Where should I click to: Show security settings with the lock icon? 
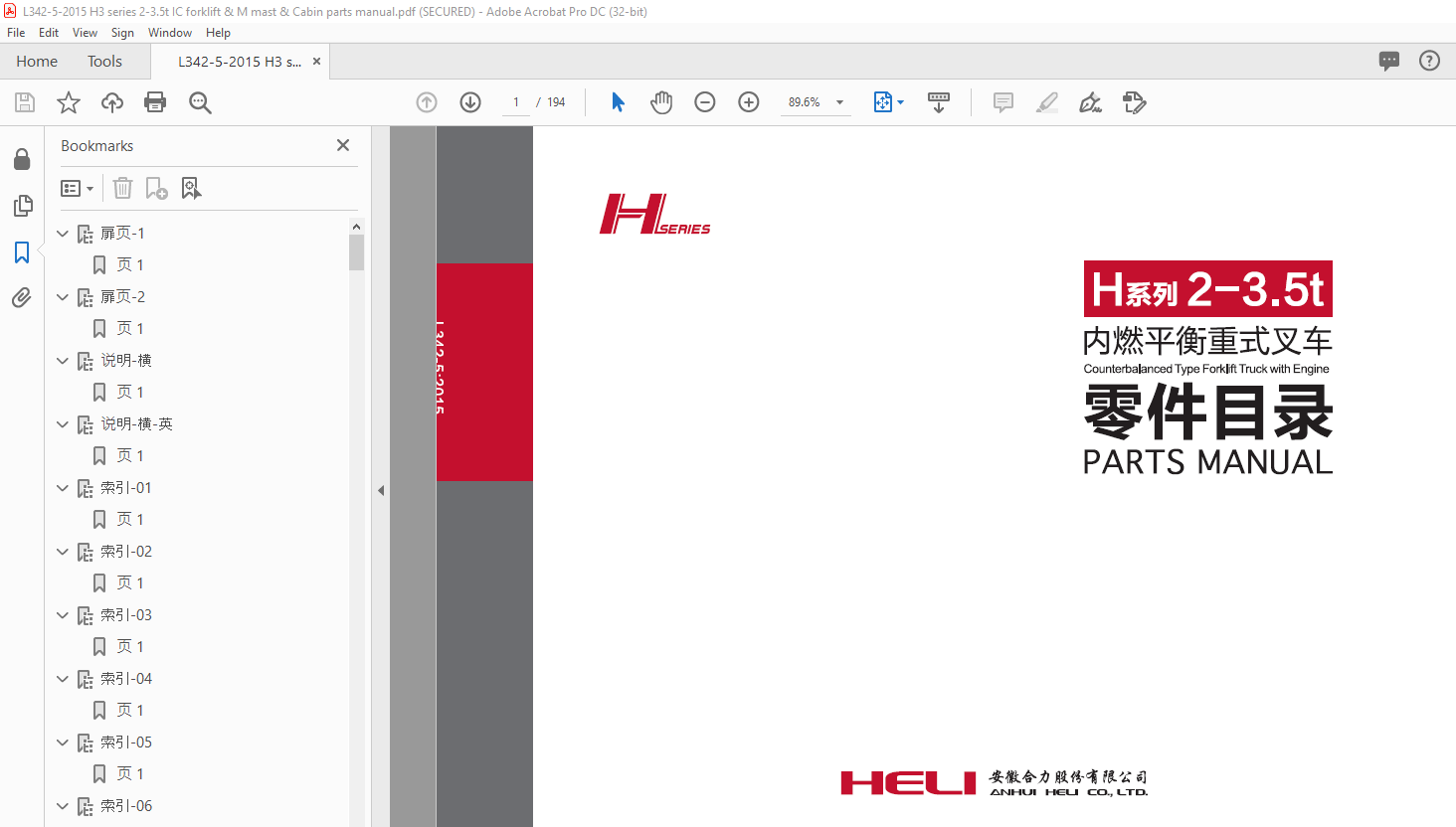22,159
